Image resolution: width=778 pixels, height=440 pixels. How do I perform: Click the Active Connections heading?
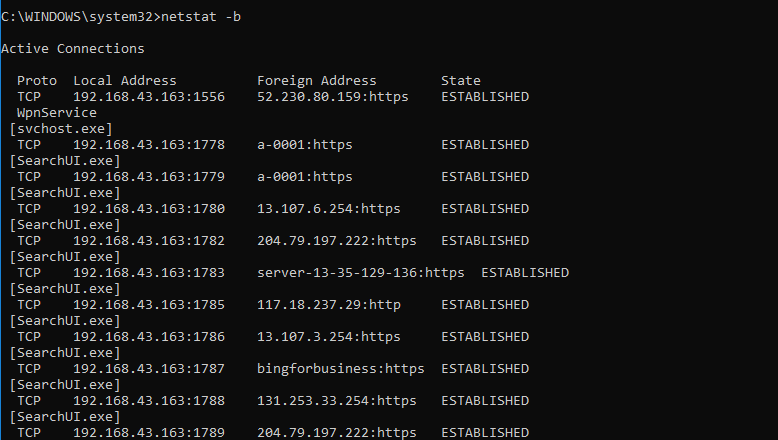pyautogui.click(x=73, y=49)
